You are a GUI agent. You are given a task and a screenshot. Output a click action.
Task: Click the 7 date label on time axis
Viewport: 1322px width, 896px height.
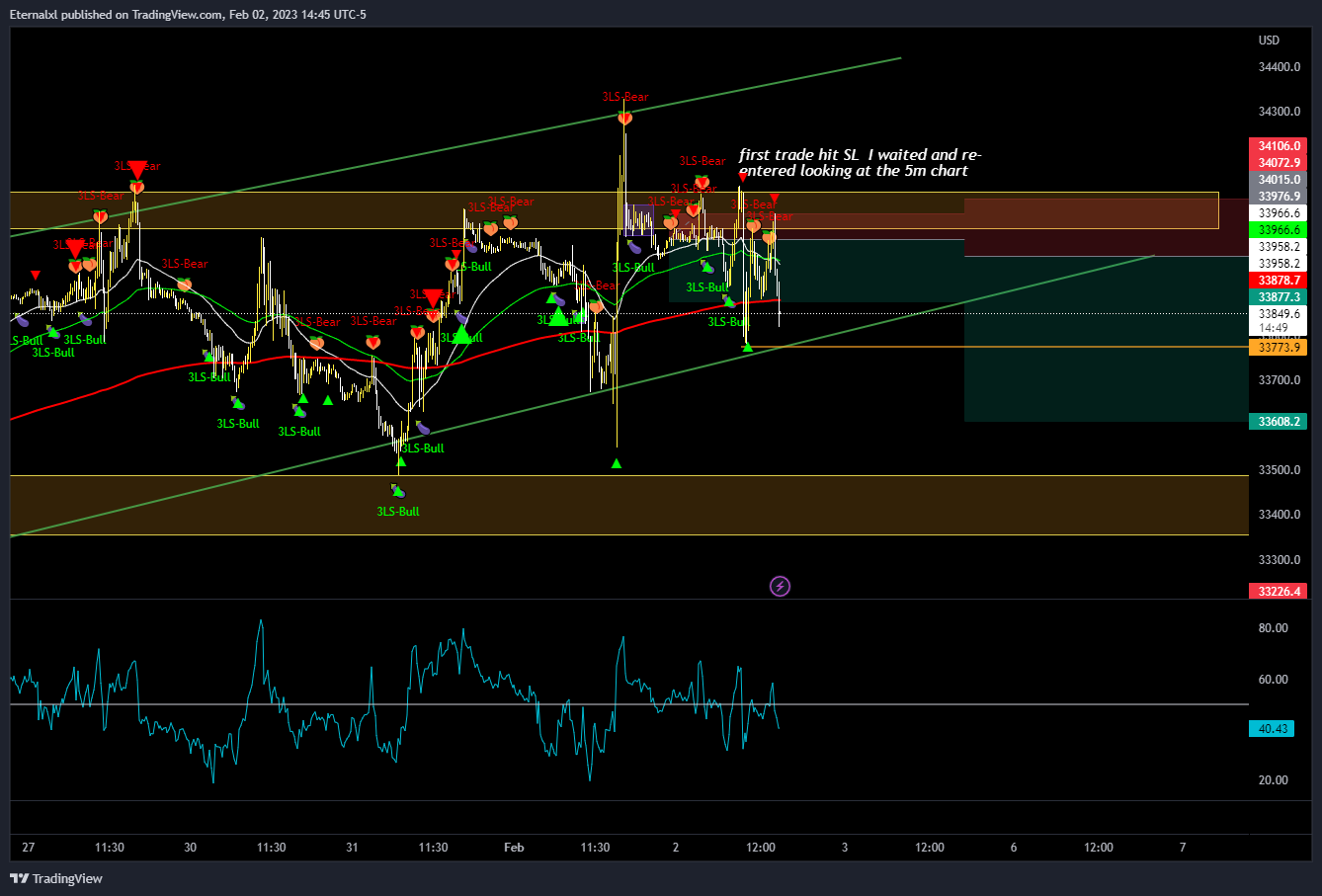click(1183, 848)
